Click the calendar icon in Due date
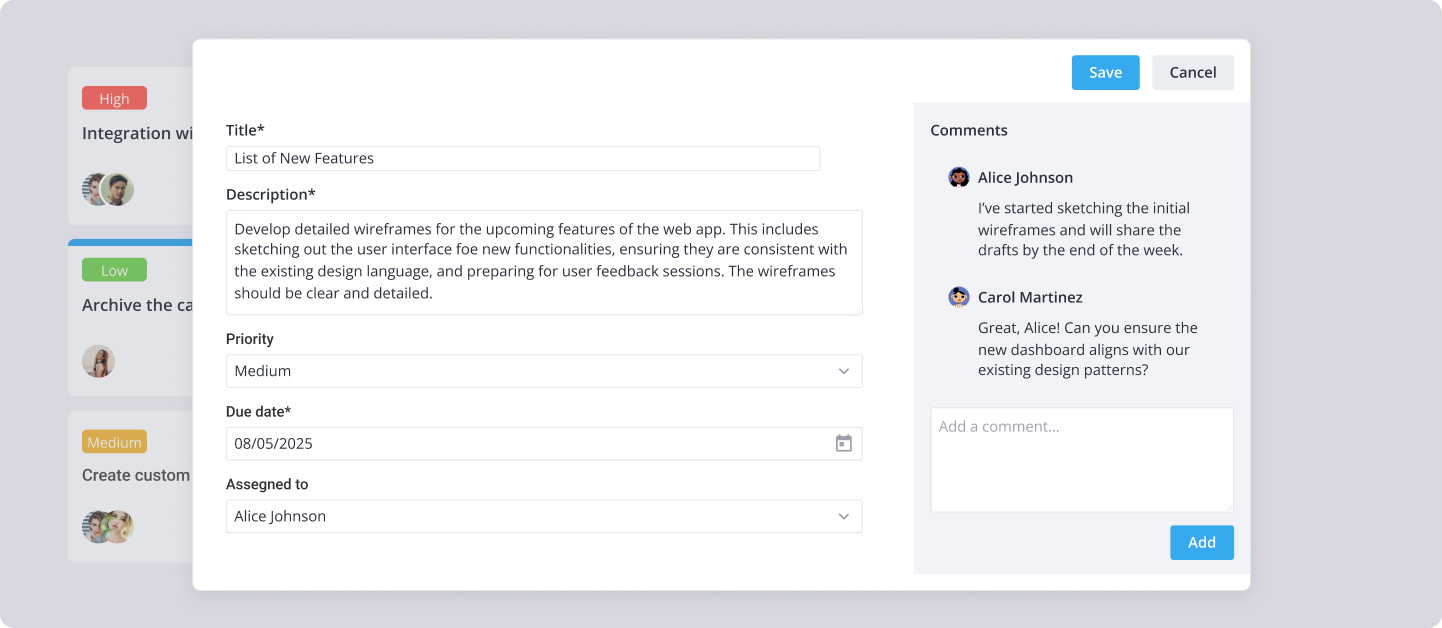This screenshot has width=1442, height=628. click(843, 443)
